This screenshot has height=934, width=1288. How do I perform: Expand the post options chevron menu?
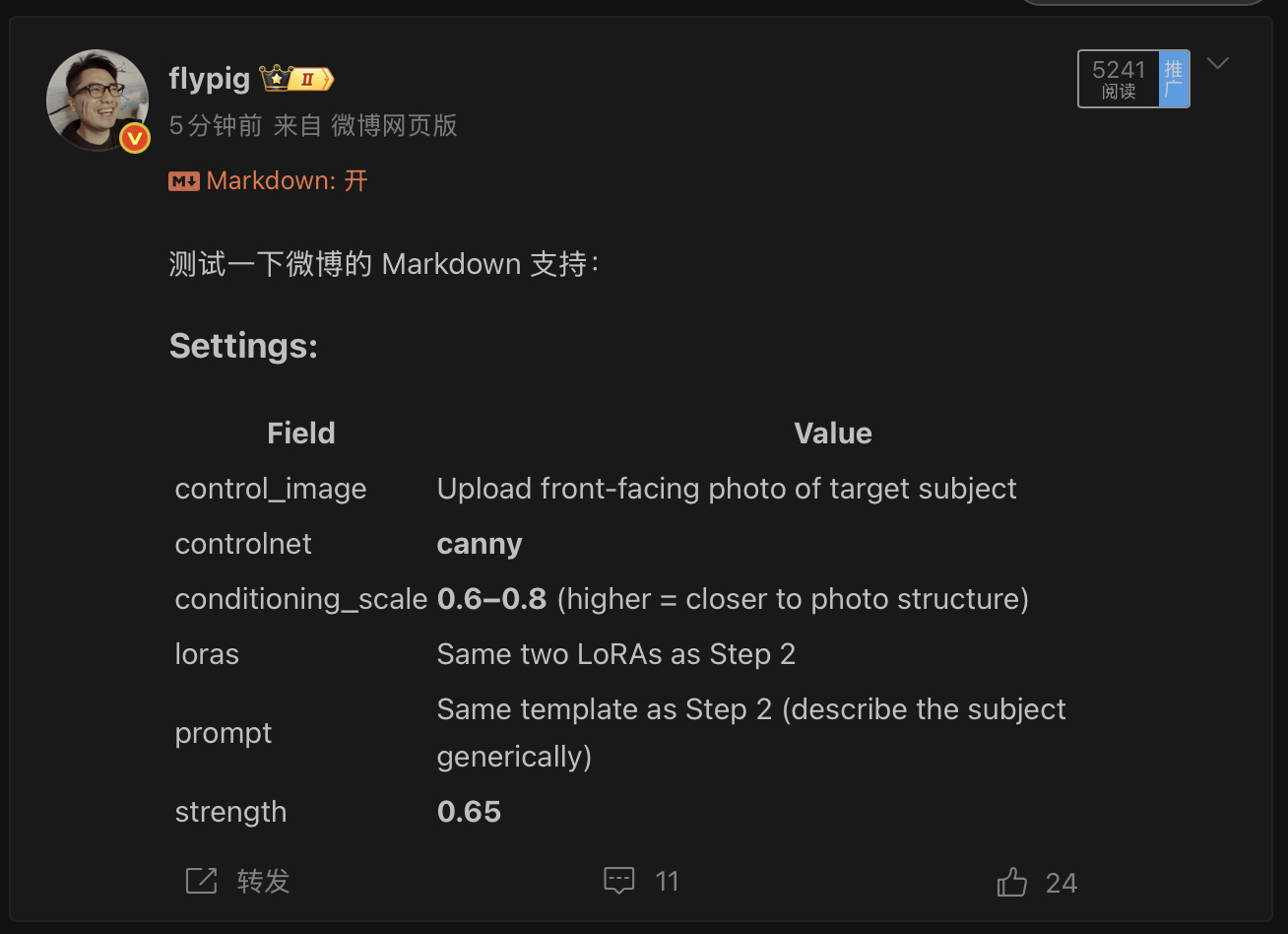1218,62
